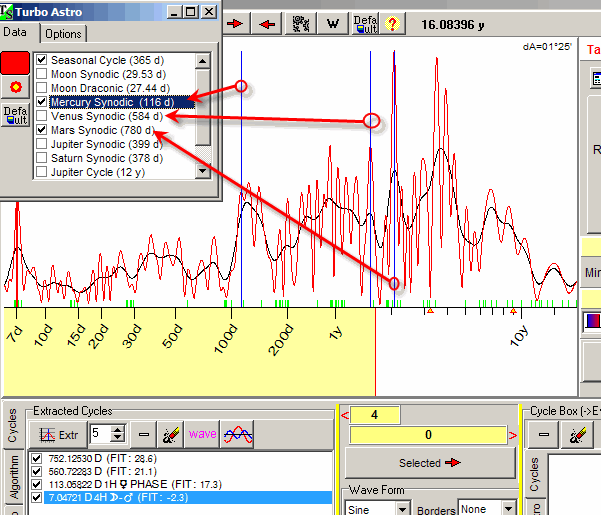The height and width of the screenshot is (515, 601).
Task: Click the W toolbar button
Action: point(333,24)
